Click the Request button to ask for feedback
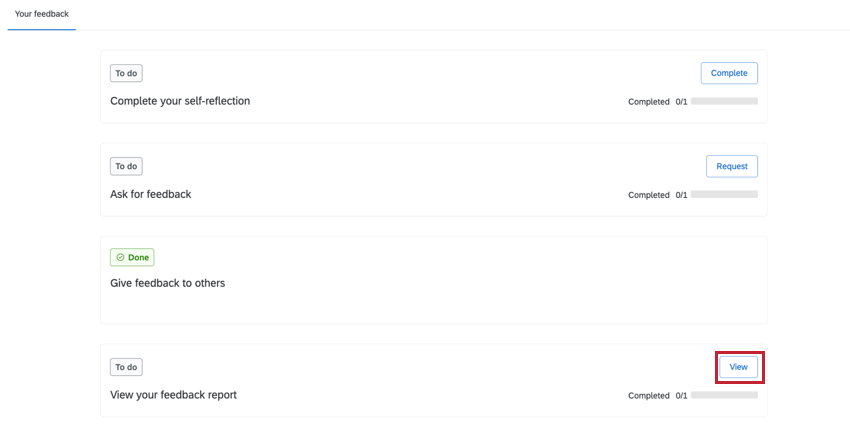850x425 pixels. click(x=732, y=166)
